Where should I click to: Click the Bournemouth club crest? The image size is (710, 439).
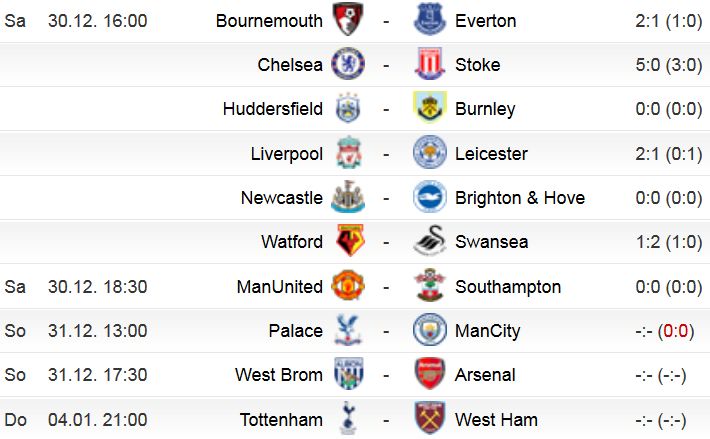click(348, 19)
